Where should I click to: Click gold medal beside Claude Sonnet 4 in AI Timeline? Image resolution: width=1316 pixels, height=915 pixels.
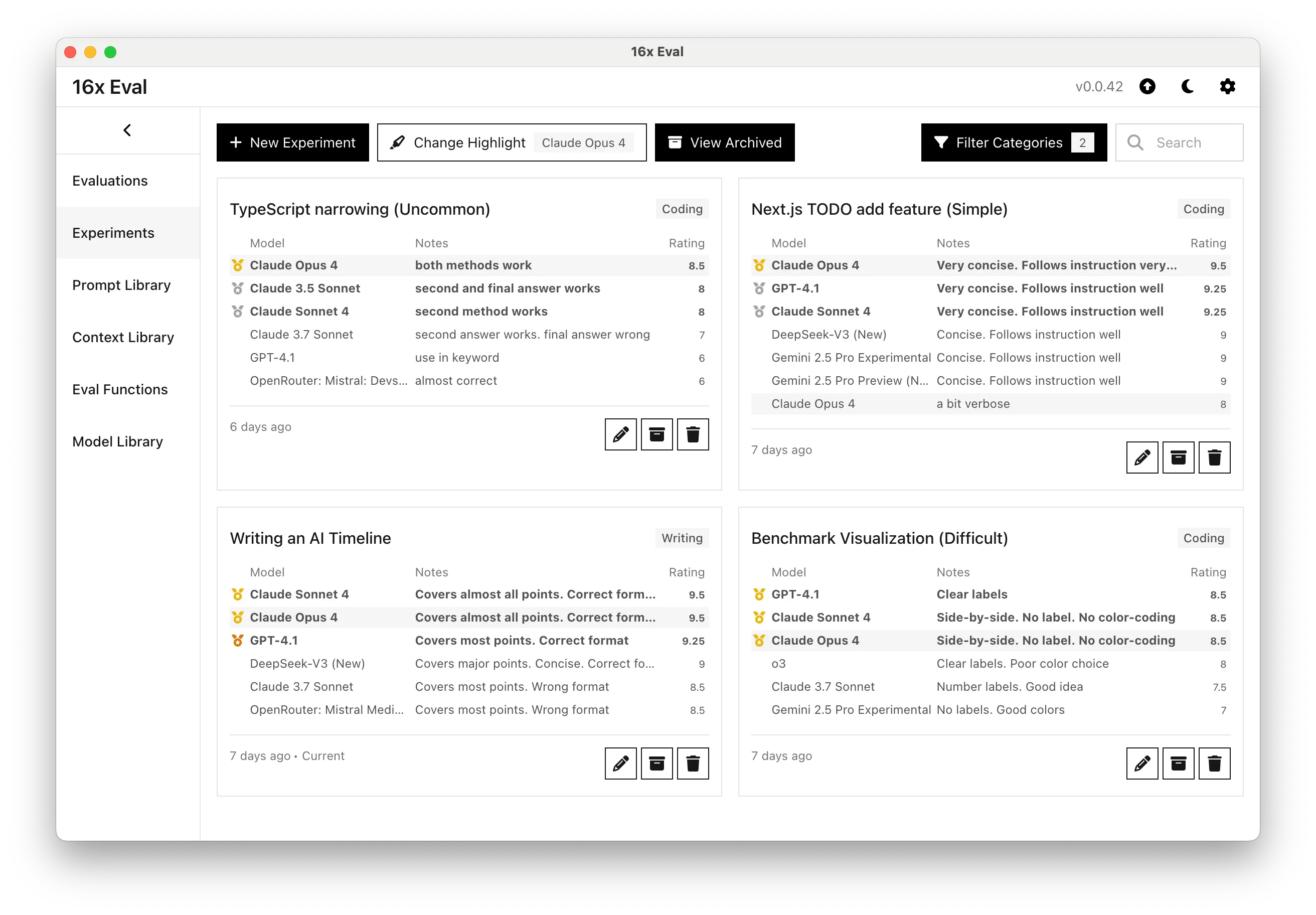tap(237, 594)
